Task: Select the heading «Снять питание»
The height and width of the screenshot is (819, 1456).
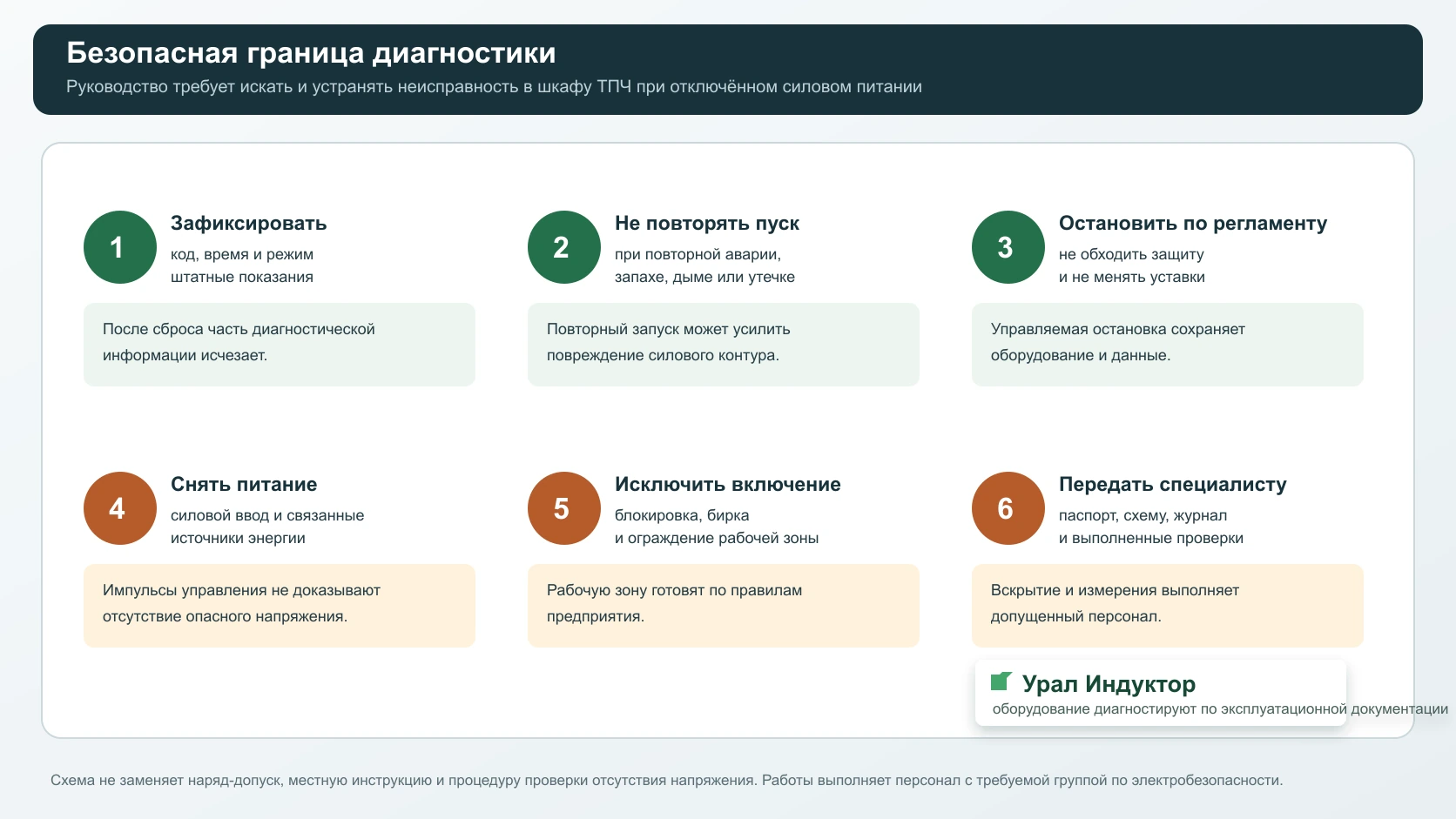Action: pyautogui.click(x=244, y=484)
